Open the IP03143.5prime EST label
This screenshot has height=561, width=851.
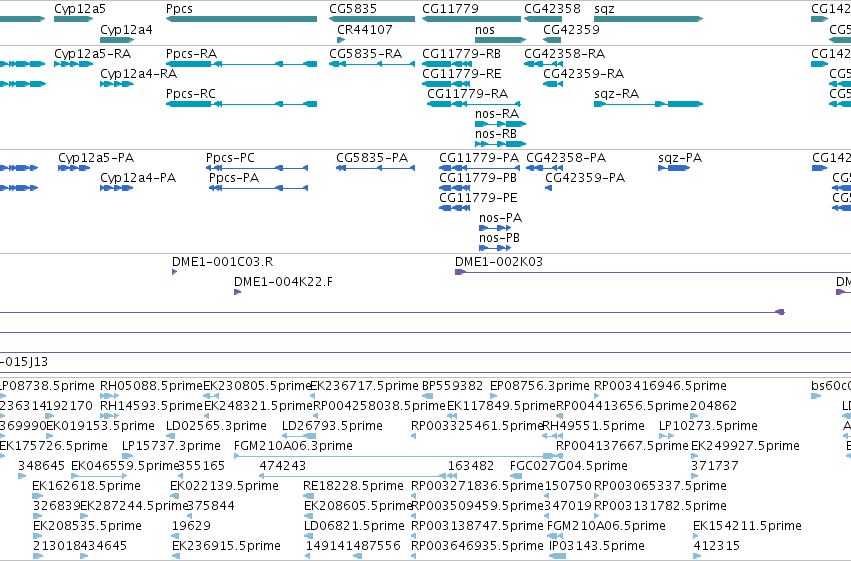click(x=597, y=546)
